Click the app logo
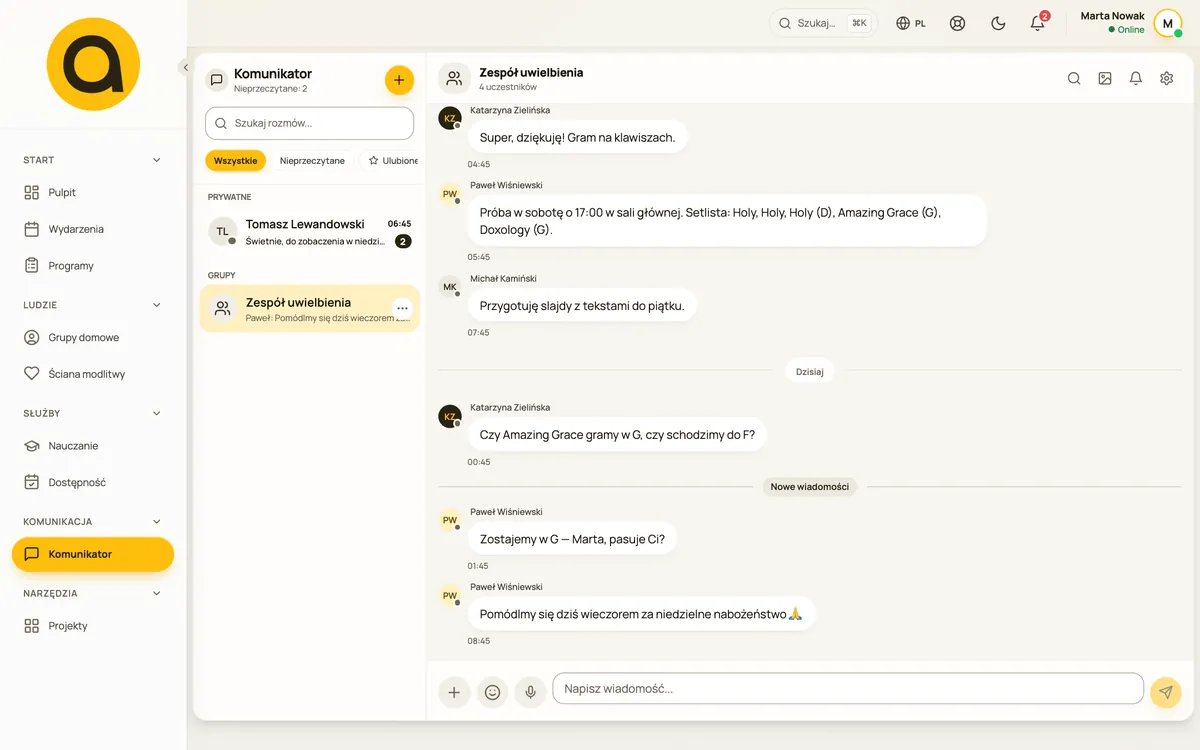This screenshot has width=1200, height=750. click(x=93, y=64)
